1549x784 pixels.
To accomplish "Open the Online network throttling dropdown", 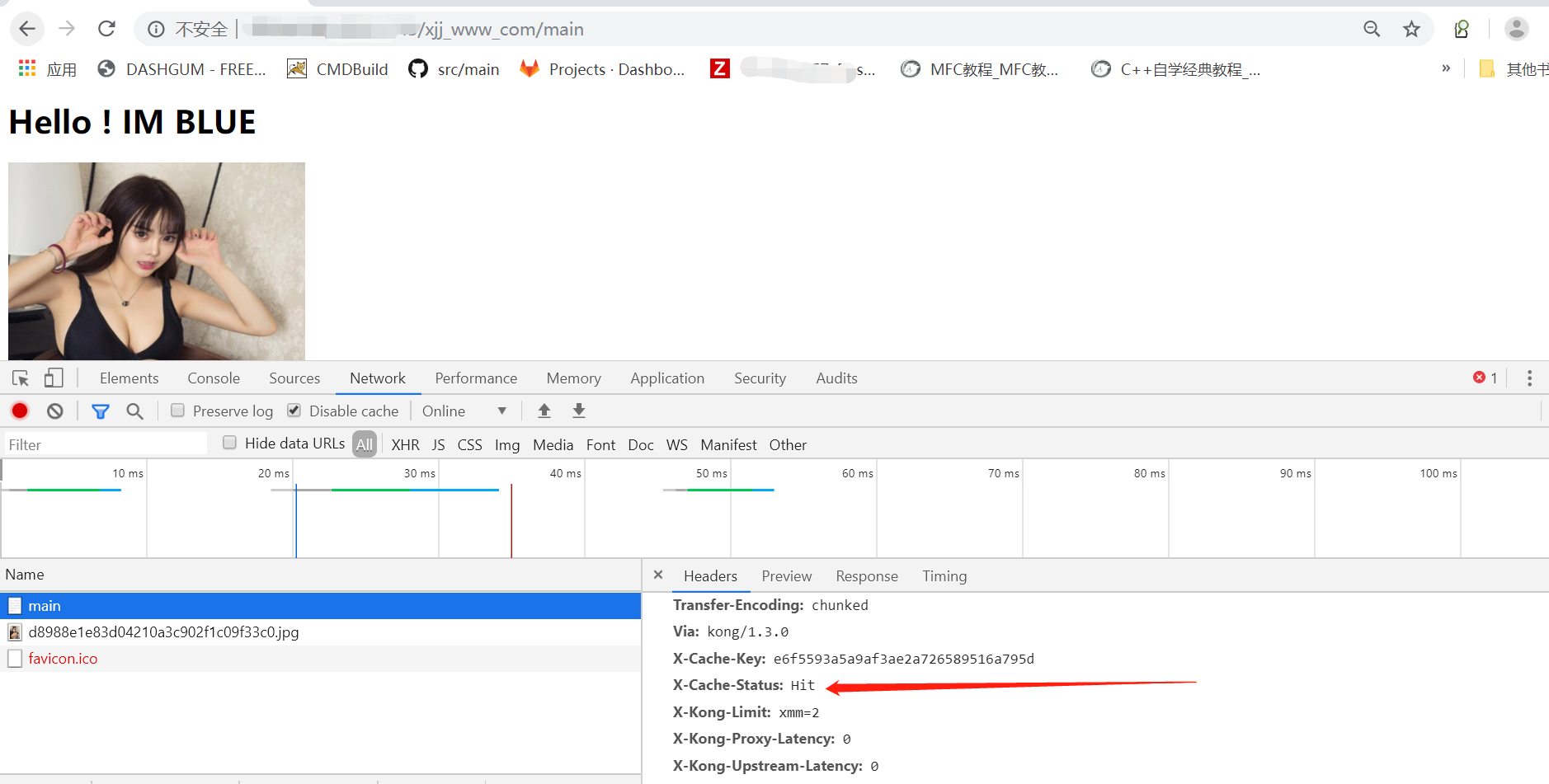I will (466, 411).
